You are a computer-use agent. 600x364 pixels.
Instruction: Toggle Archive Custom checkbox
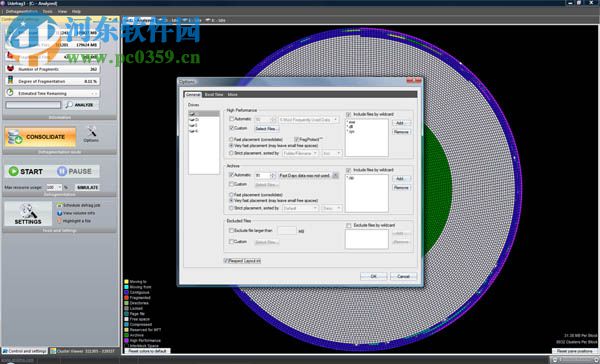tap(232, 184)
